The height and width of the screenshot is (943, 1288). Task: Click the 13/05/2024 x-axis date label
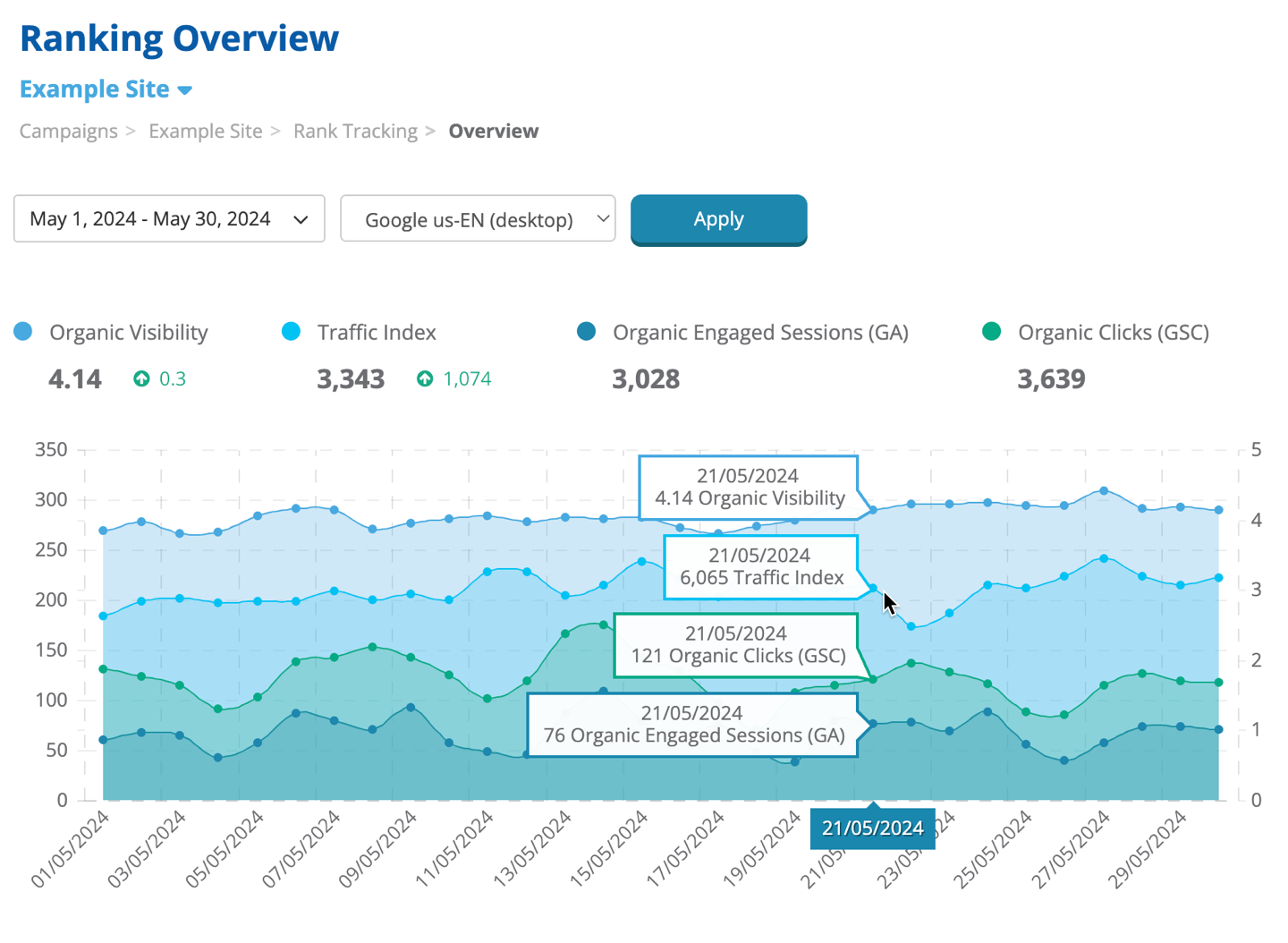(531, 849)
